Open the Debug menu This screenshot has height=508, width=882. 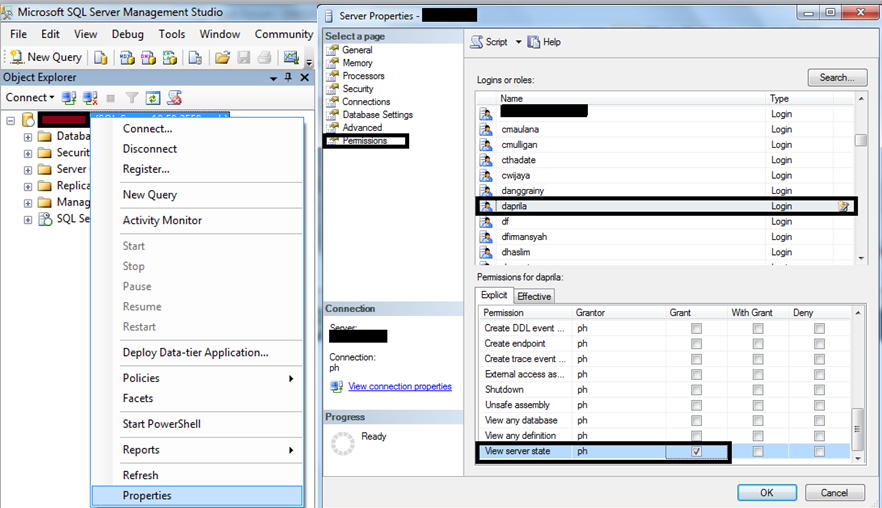click(x=128, y=34)
